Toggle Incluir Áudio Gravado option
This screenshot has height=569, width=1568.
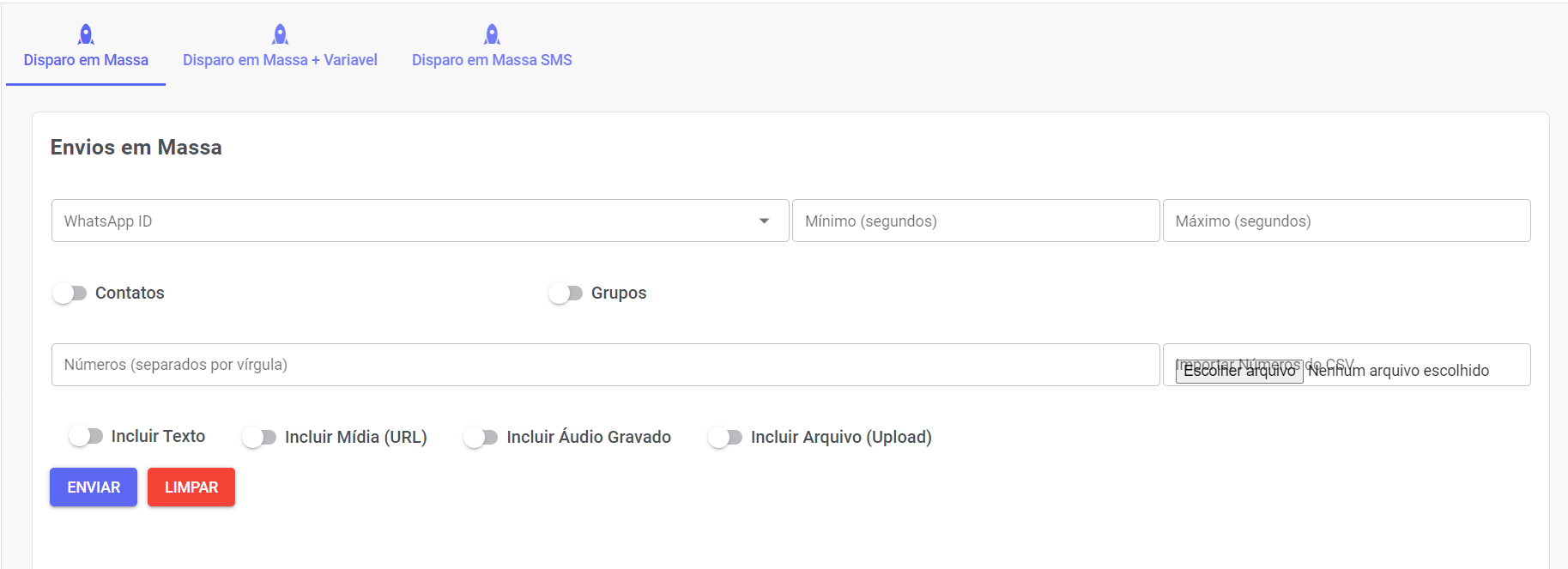pyautogui.click(x=481, y=438)
